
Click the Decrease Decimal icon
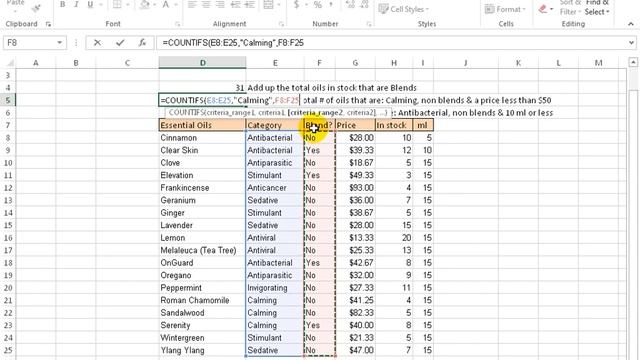(x=364, y=4)
